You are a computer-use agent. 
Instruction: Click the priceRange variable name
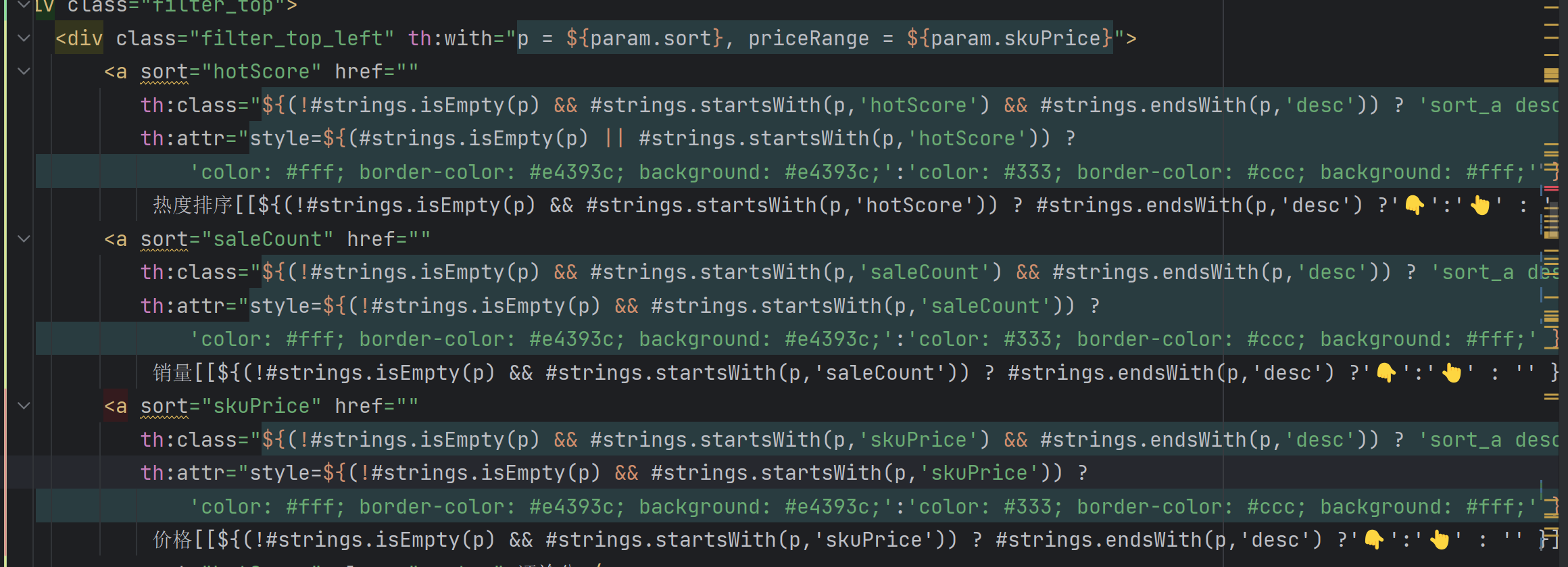point(808,39)
